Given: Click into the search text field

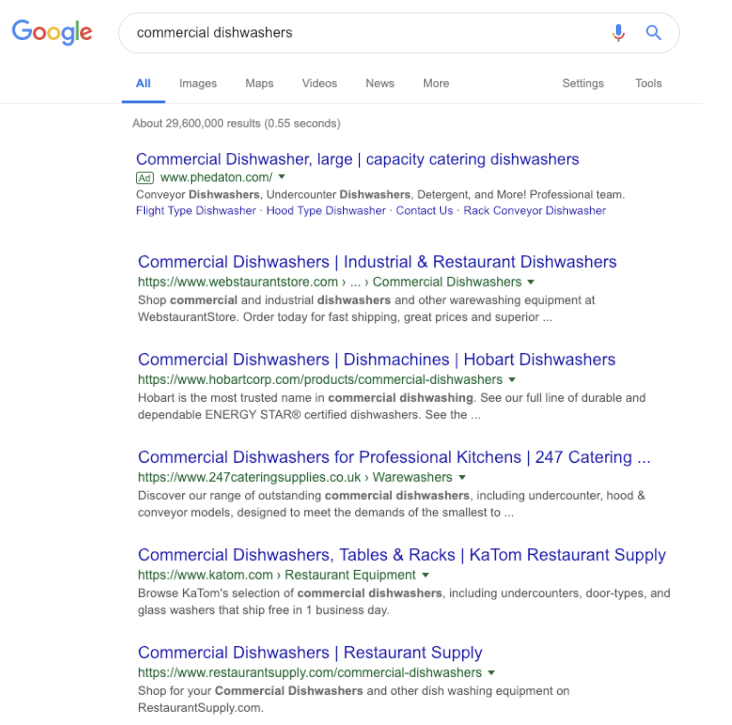Looking at the screenshot, I should [x=360, y=33].
